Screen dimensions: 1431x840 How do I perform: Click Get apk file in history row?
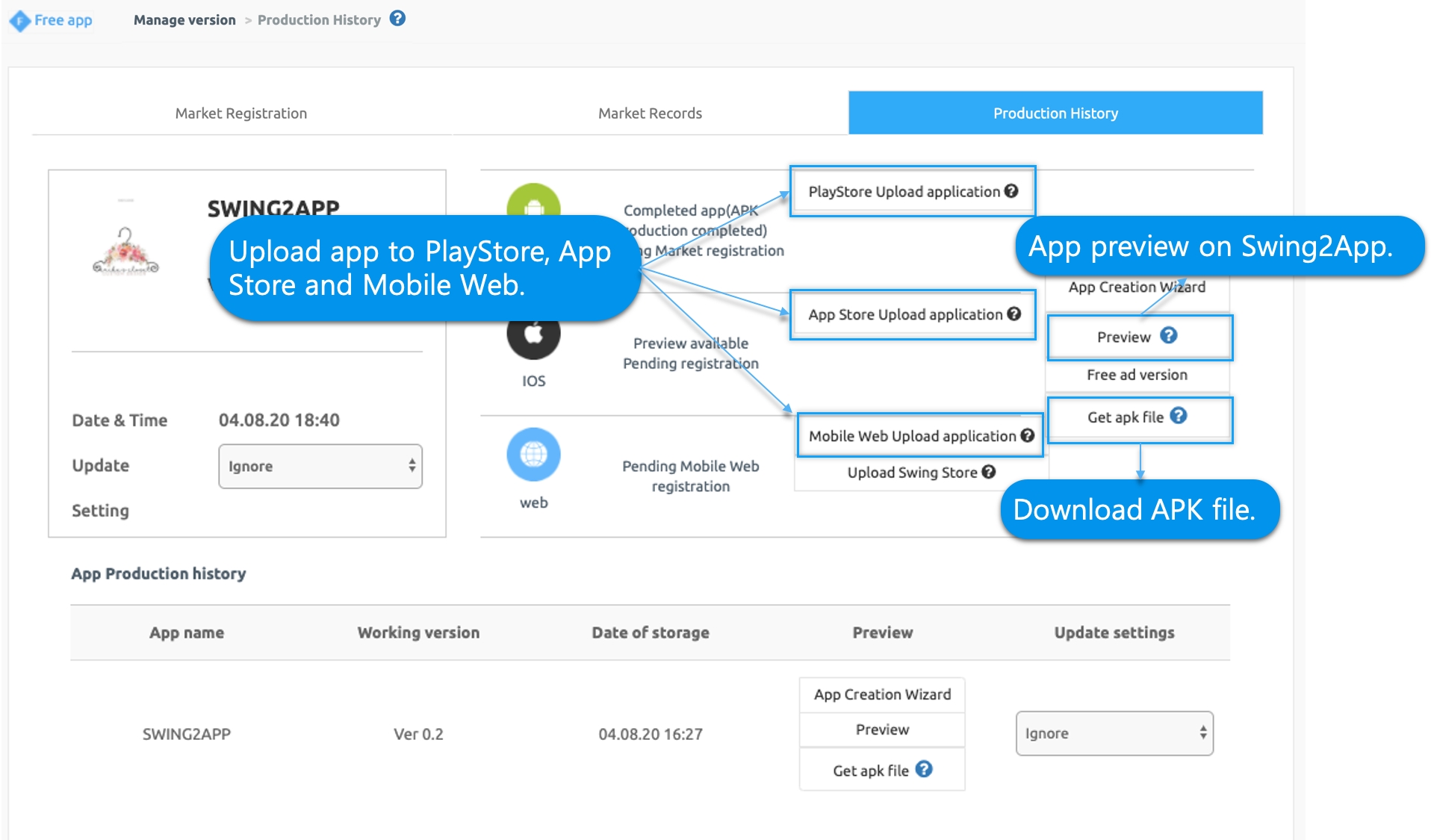tap(882, 770)
